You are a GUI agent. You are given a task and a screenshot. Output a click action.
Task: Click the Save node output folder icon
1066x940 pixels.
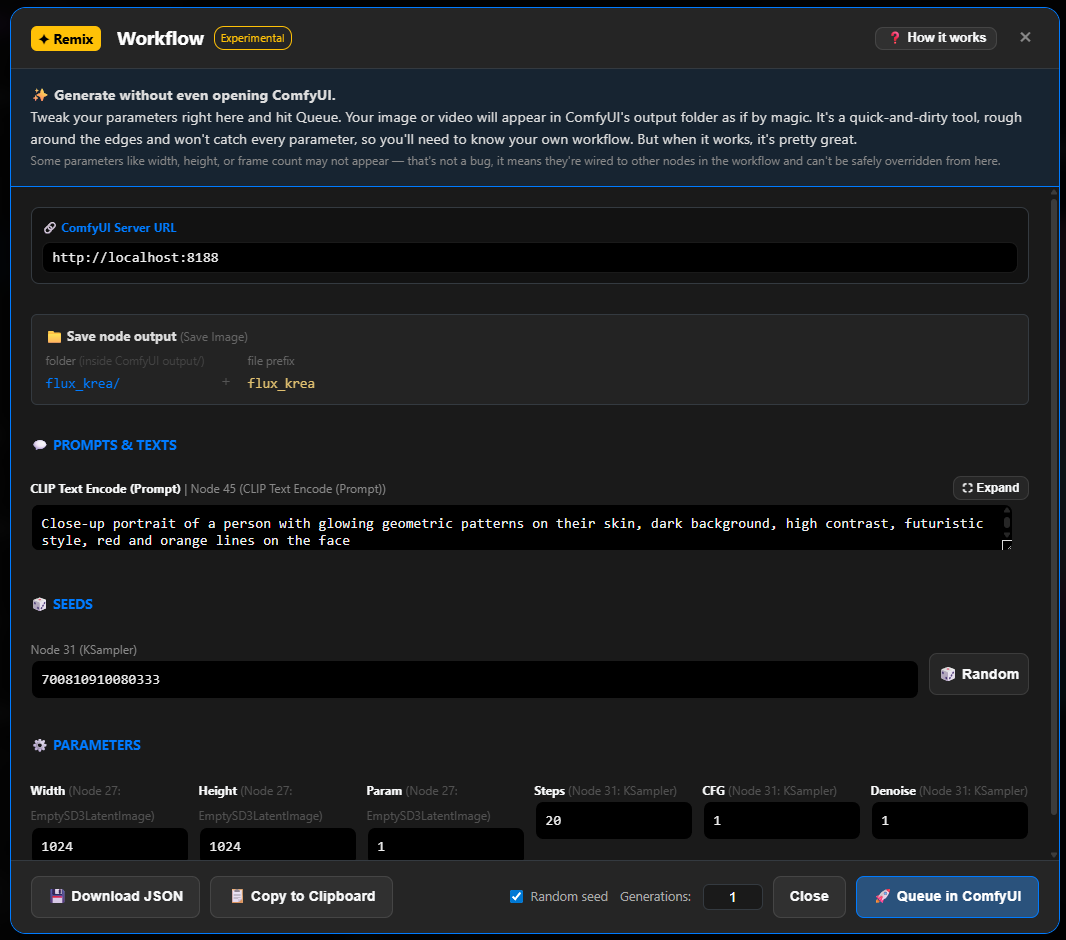point(54,336)
